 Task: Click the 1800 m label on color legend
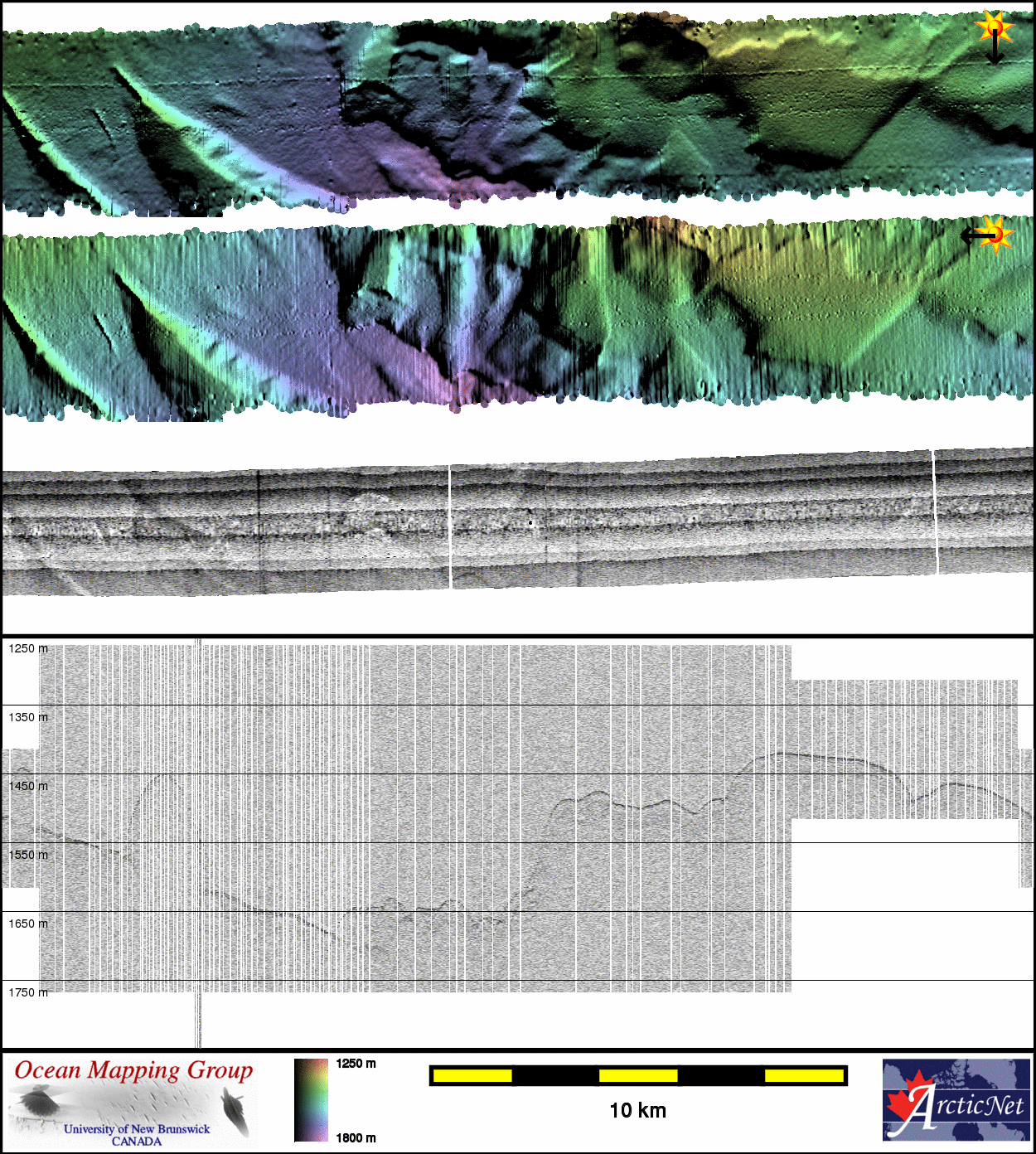356,1137
